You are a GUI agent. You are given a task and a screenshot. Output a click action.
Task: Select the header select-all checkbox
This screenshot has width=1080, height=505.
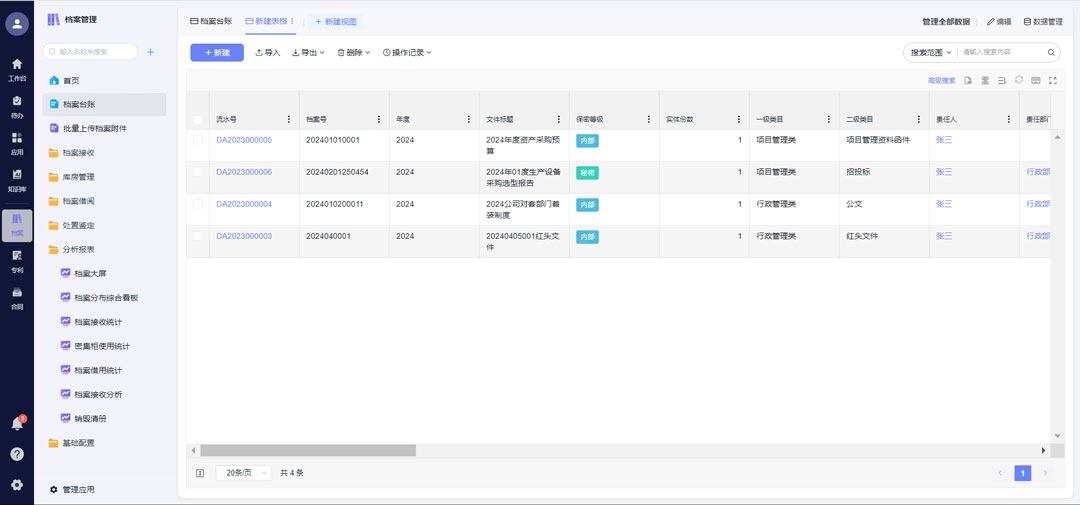click(x=198, y=119)
